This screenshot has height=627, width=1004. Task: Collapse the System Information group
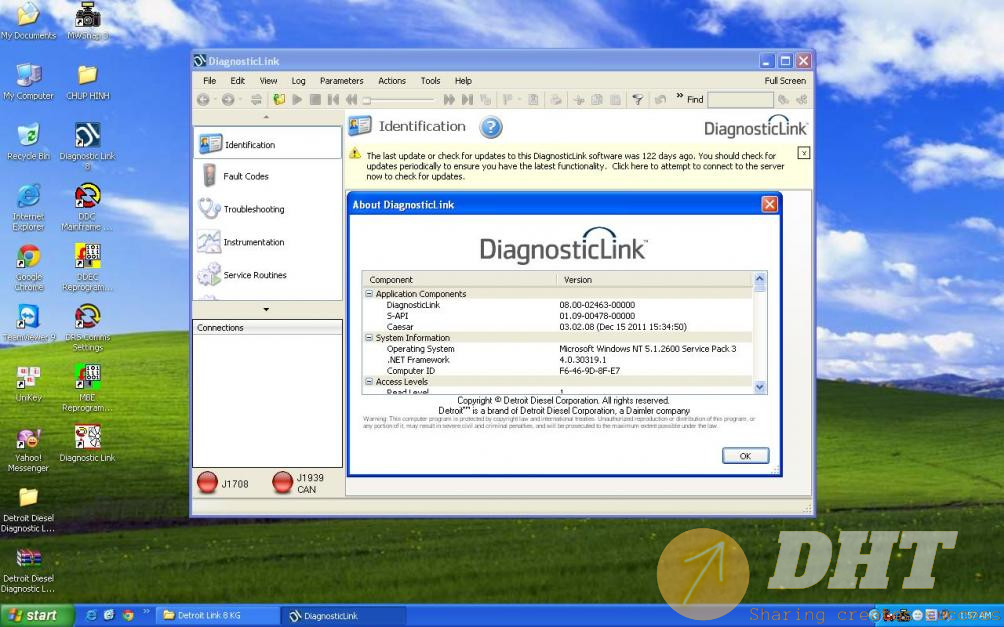[x=369, y=338]
